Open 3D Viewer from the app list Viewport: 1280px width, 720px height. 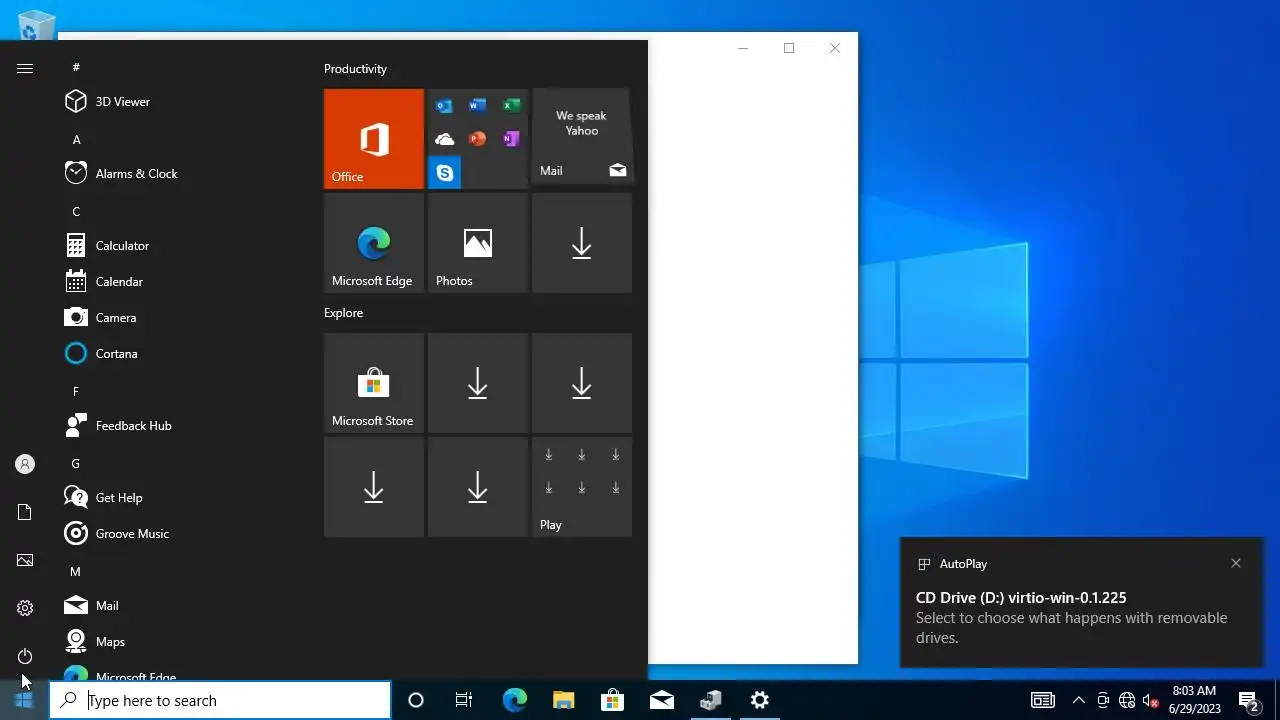click(x=186, y=102)
